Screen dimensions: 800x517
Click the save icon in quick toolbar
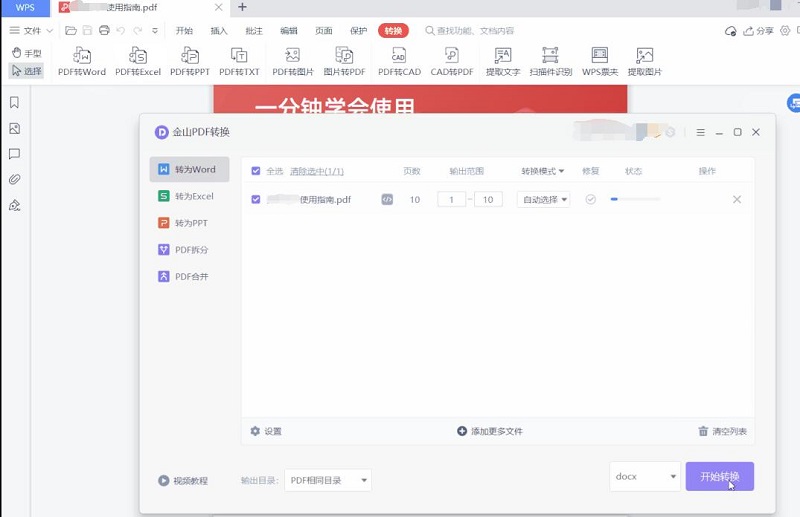point(87,31)
